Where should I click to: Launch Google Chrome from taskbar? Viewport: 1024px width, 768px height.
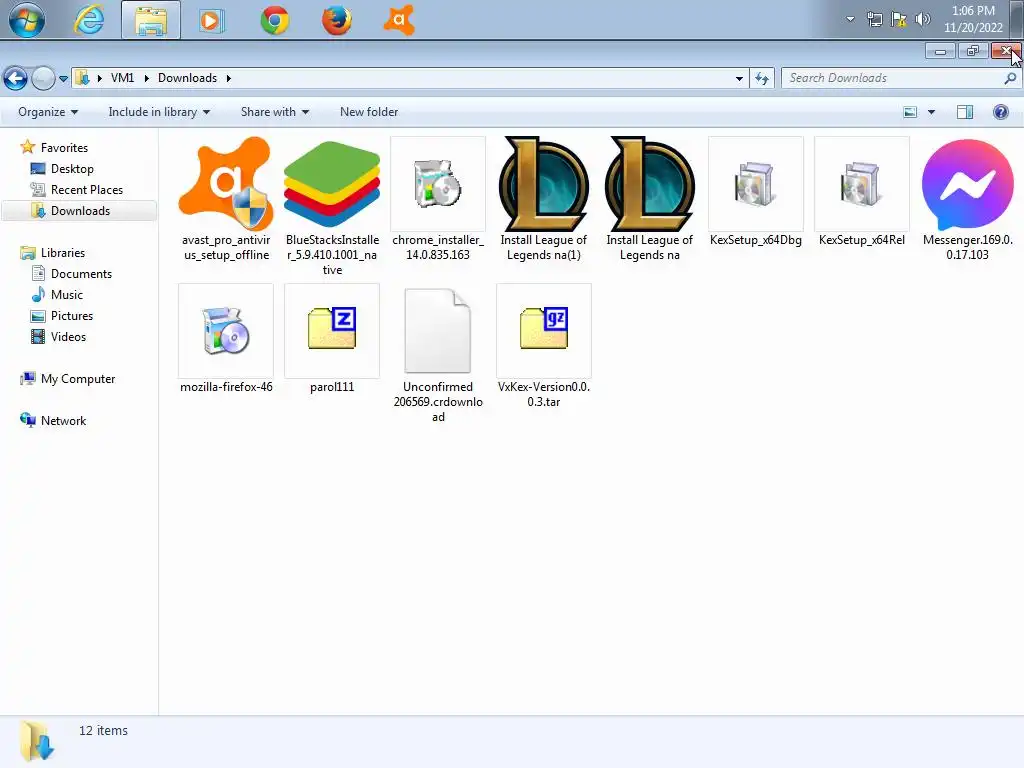click(274, 20)
